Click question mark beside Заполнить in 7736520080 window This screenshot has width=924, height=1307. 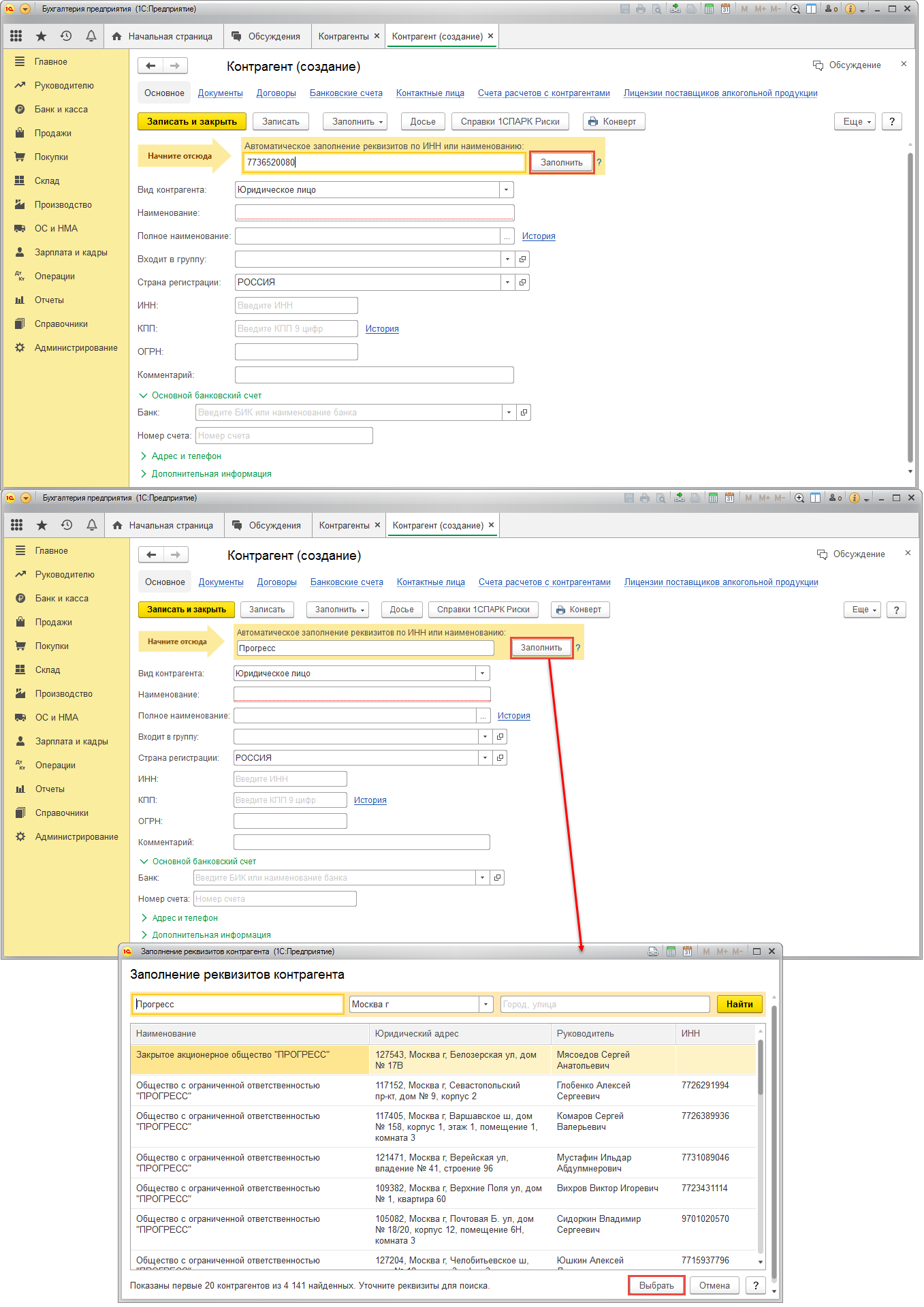coord(599,162)
